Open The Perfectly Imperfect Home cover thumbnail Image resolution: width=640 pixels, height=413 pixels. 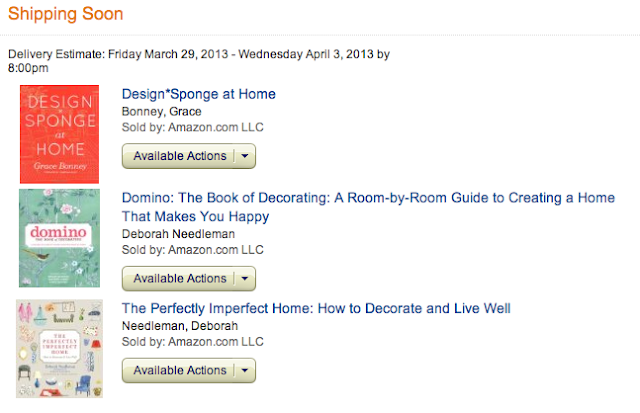pyautogui.click(x=59, y=349)
